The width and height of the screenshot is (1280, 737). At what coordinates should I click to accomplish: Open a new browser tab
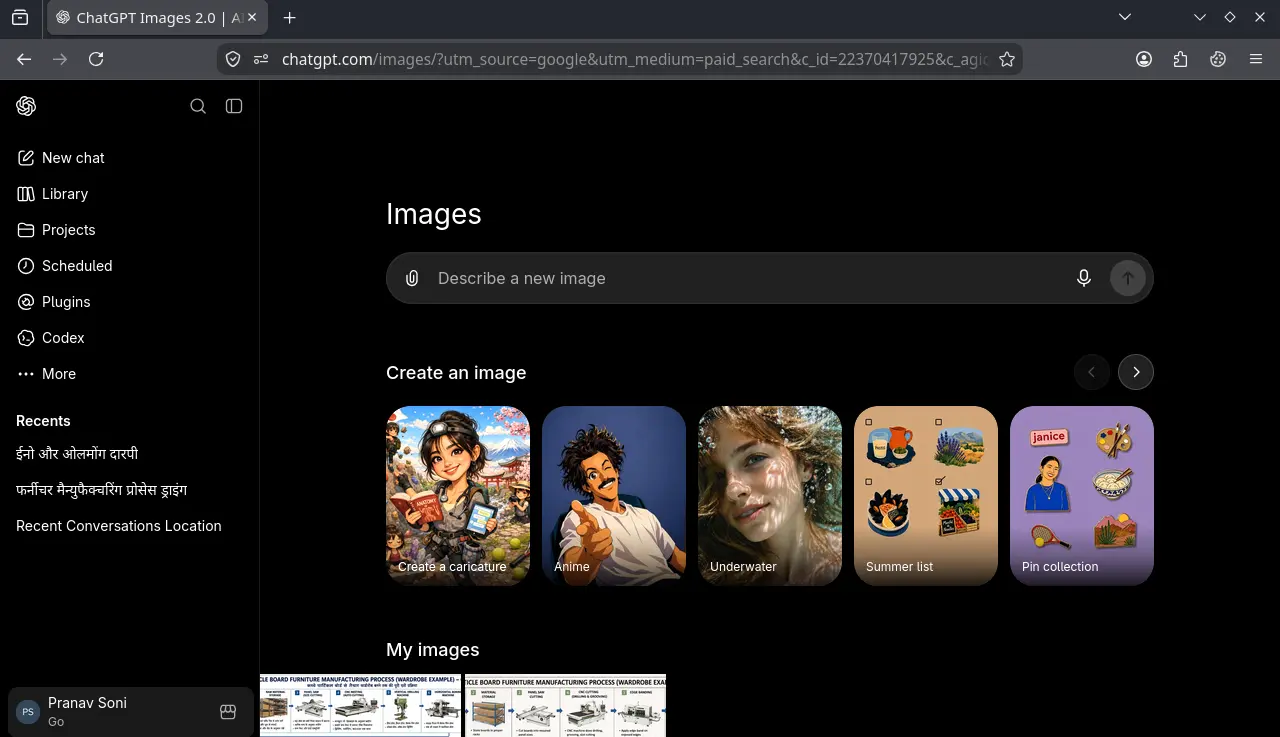coord(289,18)
